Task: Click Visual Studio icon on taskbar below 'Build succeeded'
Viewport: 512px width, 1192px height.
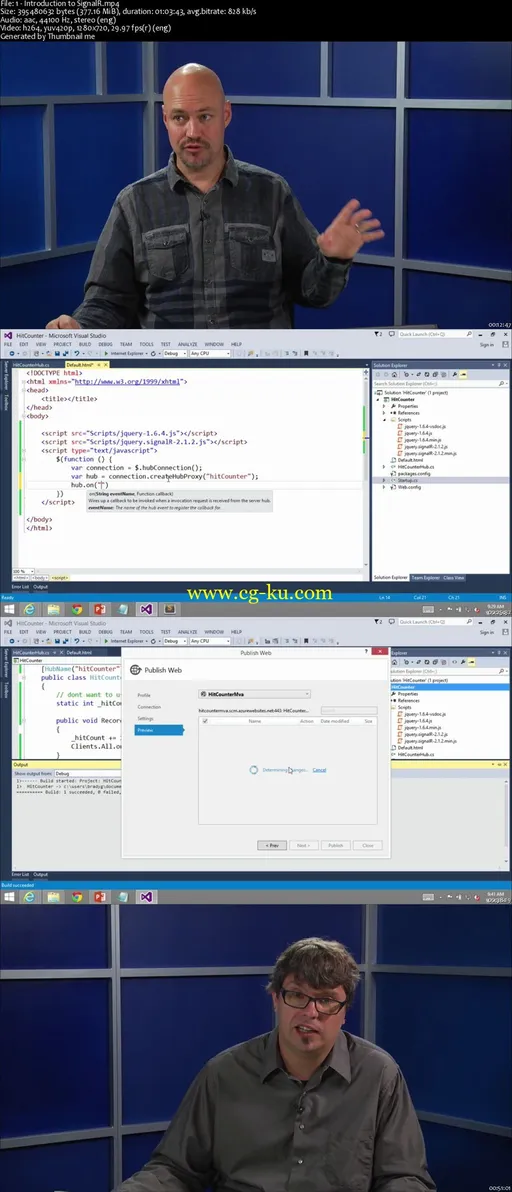Action: pos(147,897)
